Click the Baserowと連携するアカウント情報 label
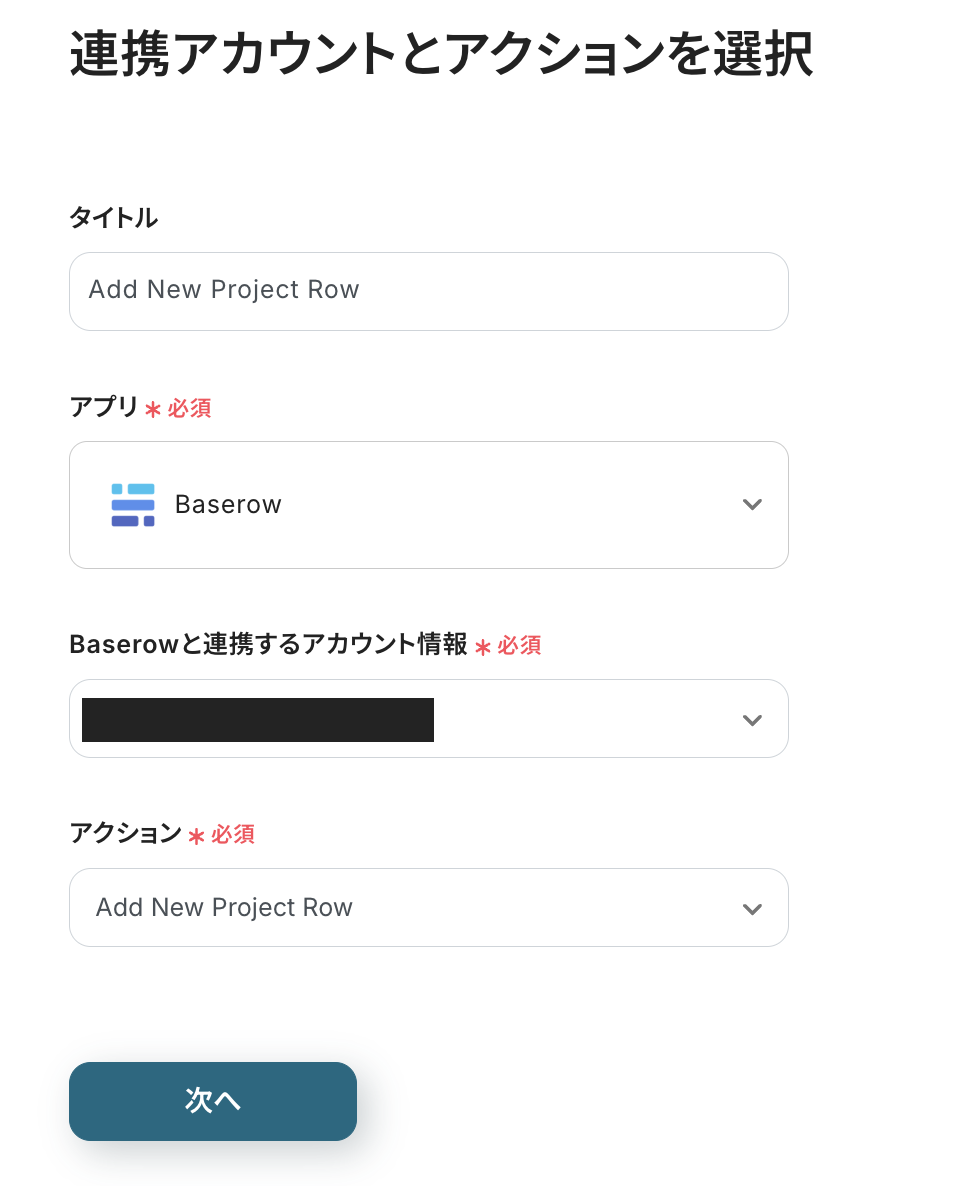Image resolution: width=980 pixels, height=1186 pixels. (x=268, y=645)
